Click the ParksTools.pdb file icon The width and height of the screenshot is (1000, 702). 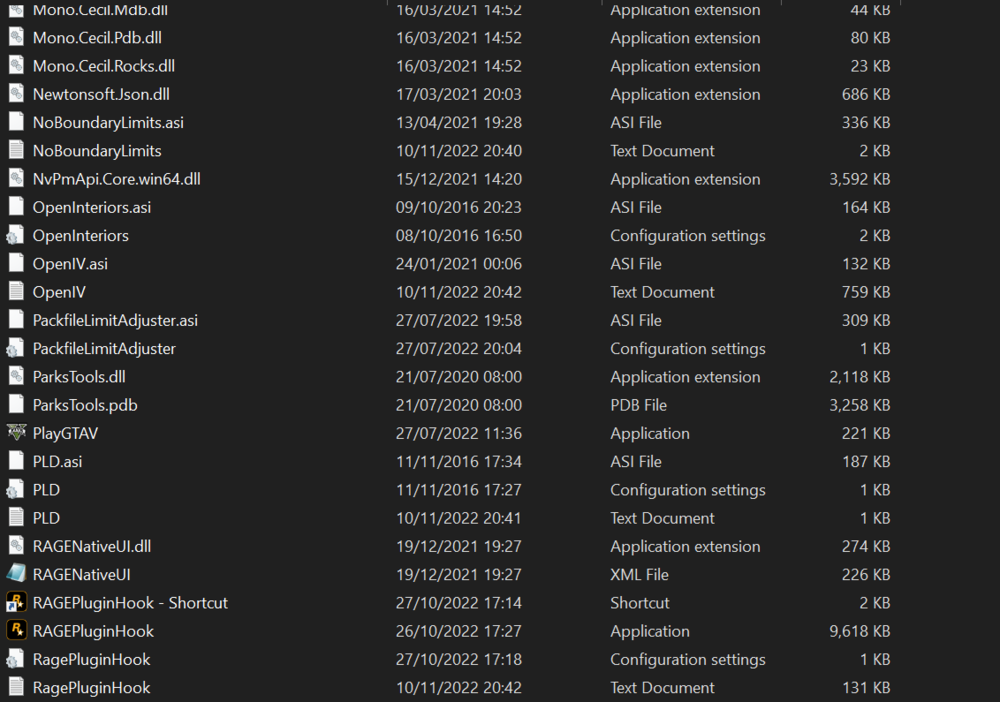16,405
